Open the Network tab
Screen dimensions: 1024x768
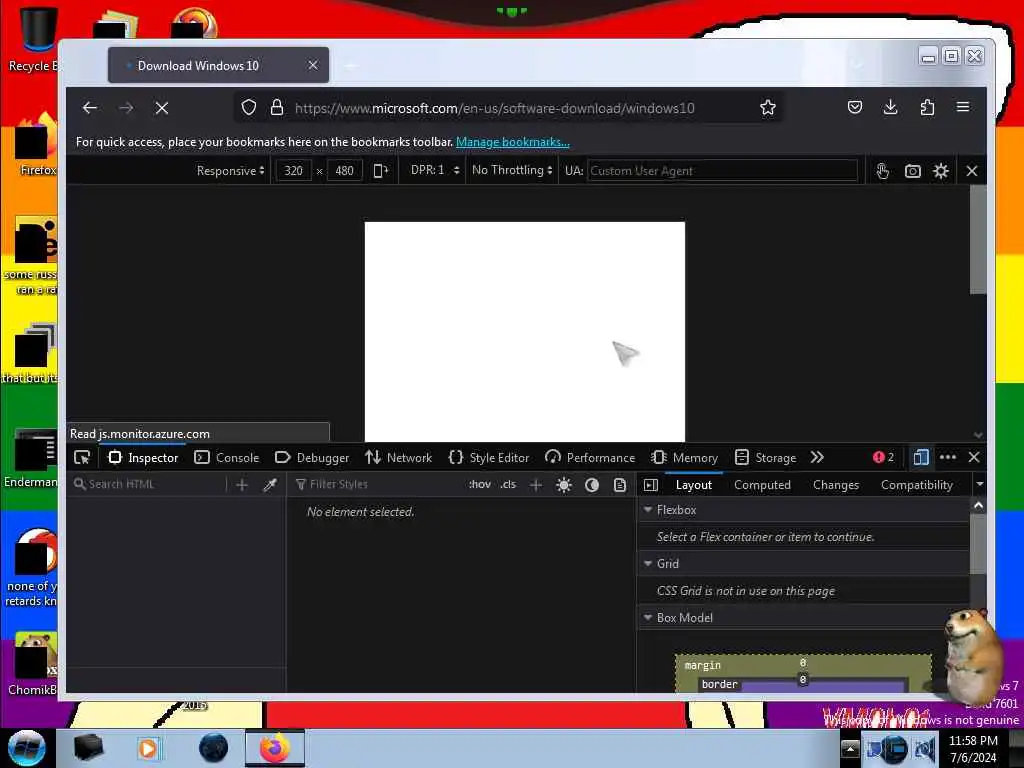tap(398, 458)
